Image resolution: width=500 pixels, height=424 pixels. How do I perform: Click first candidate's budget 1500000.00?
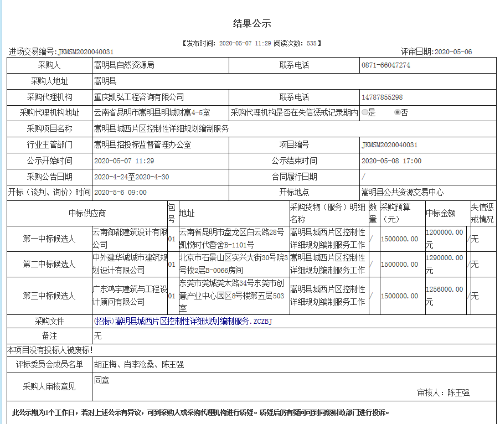click(399, 239)
